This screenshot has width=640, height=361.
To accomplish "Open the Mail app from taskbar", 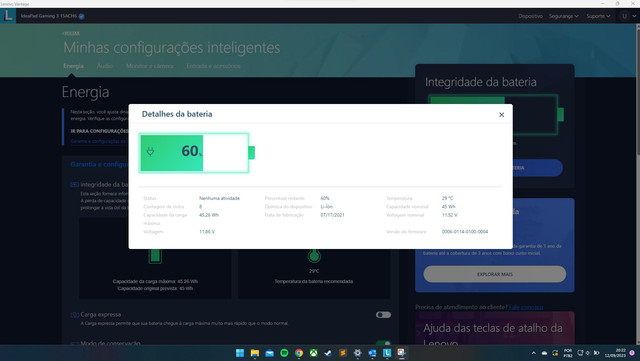I will (269, 353).
